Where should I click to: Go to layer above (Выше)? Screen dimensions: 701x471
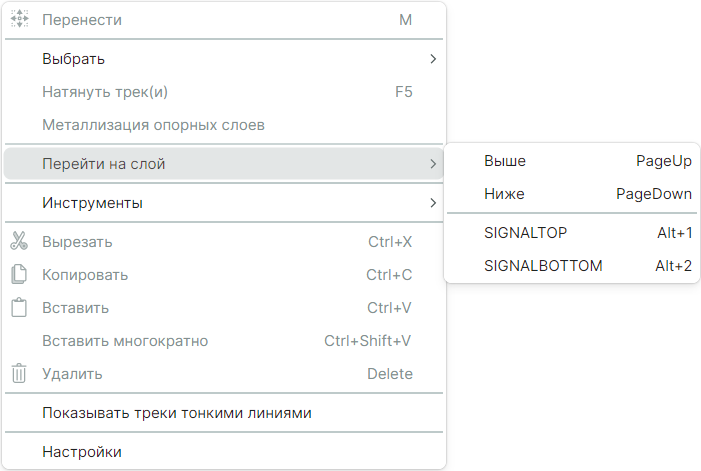tap(505, 160)
